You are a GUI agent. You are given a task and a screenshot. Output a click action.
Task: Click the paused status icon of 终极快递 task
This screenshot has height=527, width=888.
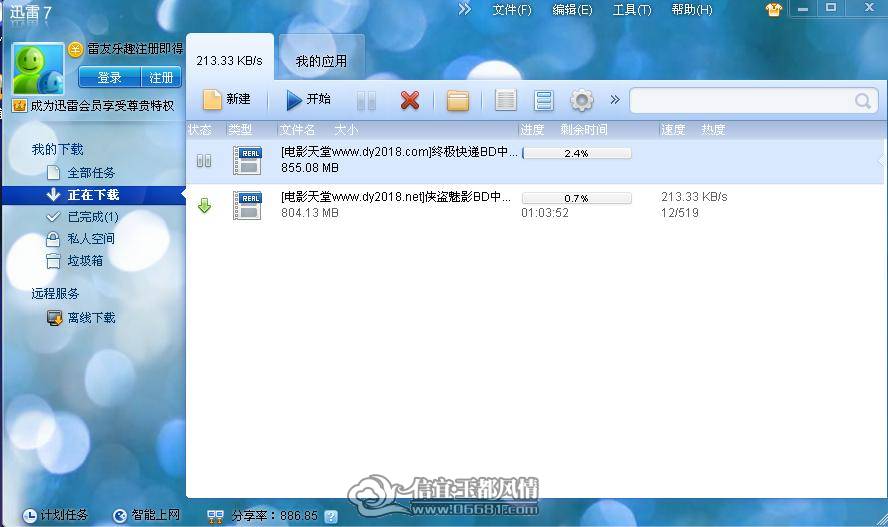(204, 161)
